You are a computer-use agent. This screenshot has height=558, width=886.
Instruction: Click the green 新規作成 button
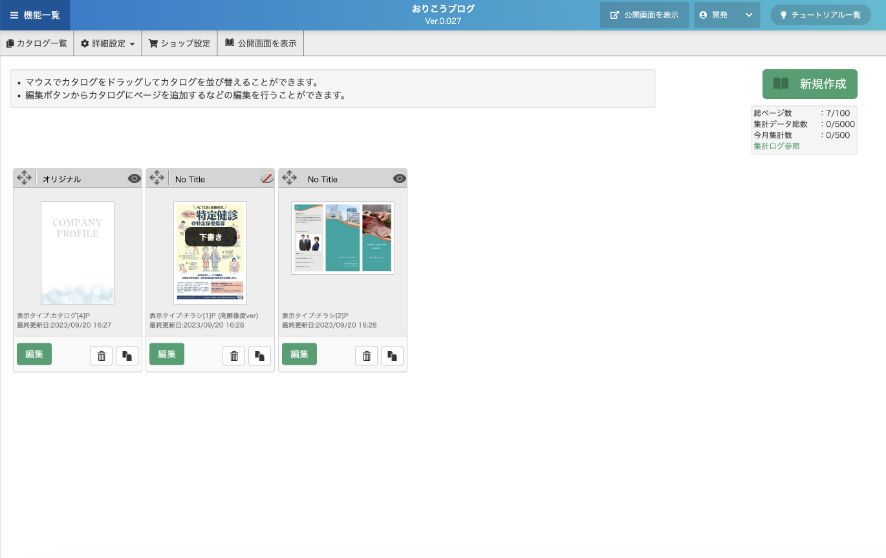tap(809, 84)
